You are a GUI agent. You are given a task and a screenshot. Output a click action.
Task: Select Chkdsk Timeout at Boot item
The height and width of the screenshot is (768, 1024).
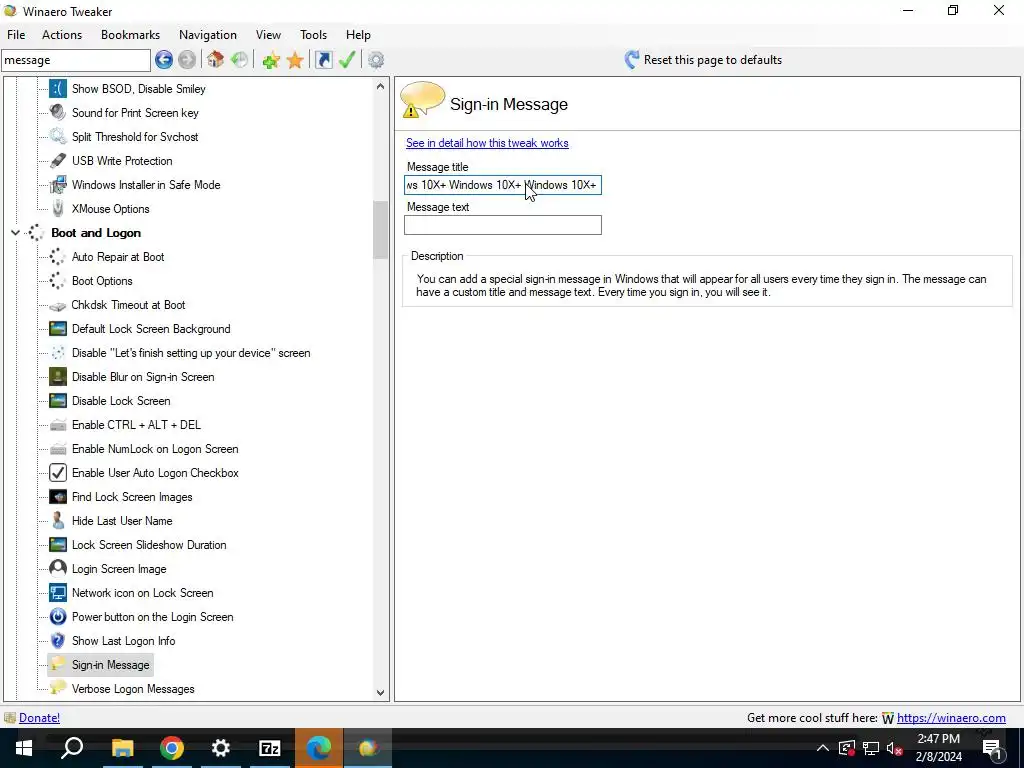pyautogui.click(x=128, y=305)
